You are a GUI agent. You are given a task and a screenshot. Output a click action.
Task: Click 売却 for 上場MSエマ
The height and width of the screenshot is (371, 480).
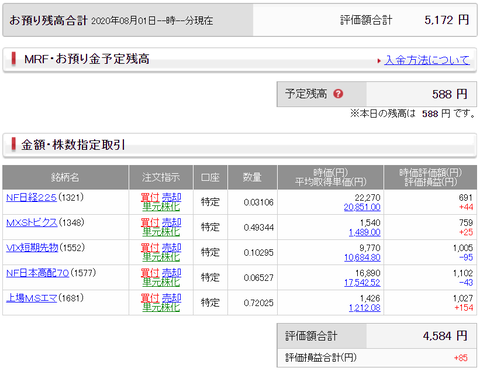coord(171,298)
